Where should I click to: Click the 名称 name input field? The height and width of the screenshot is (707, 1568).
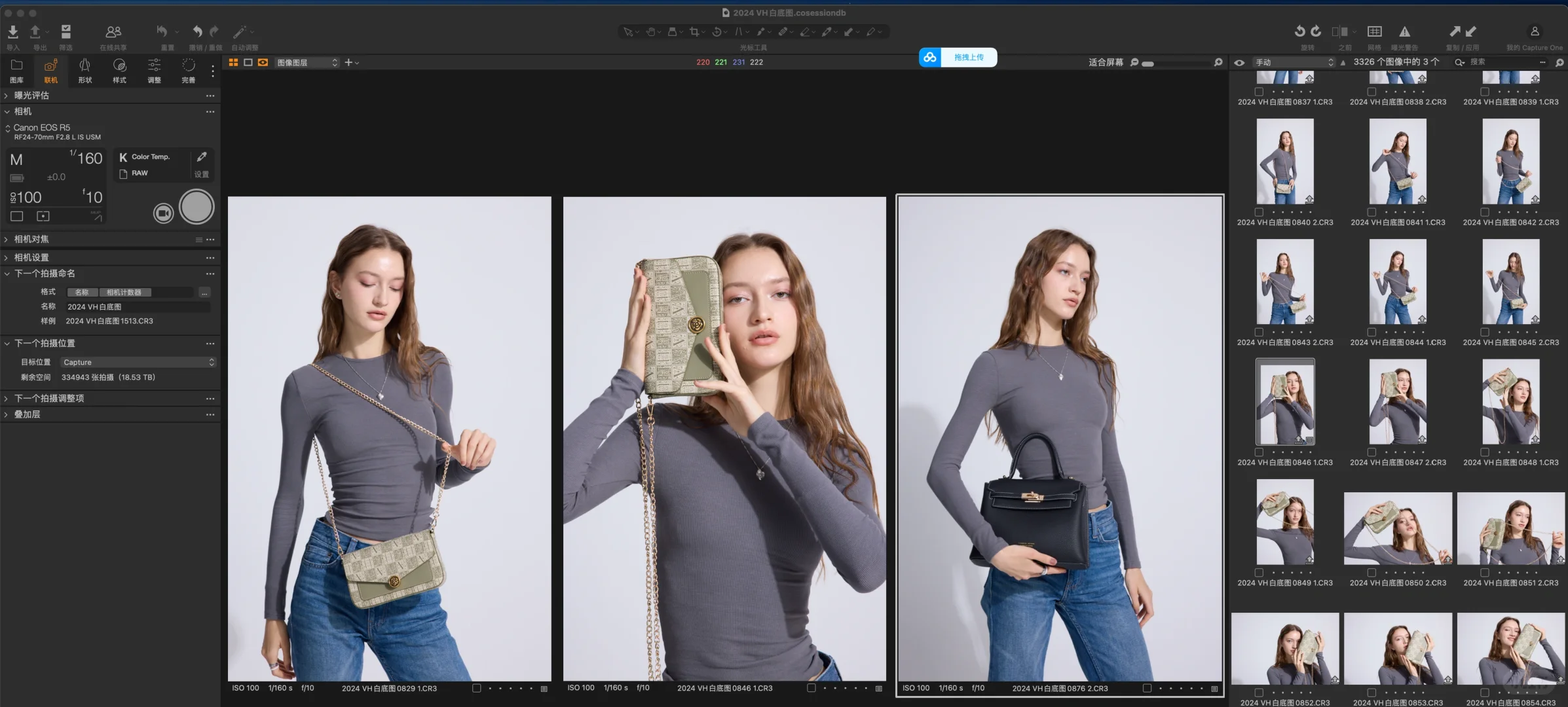138,306
